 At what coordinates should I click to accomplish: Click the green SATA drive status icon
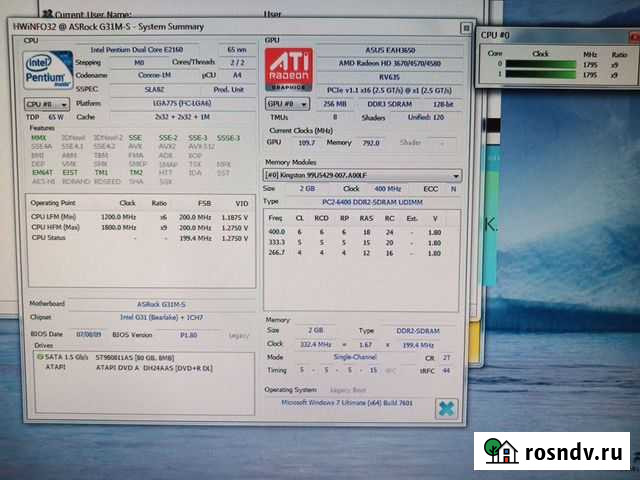click(x=38, y=355)
